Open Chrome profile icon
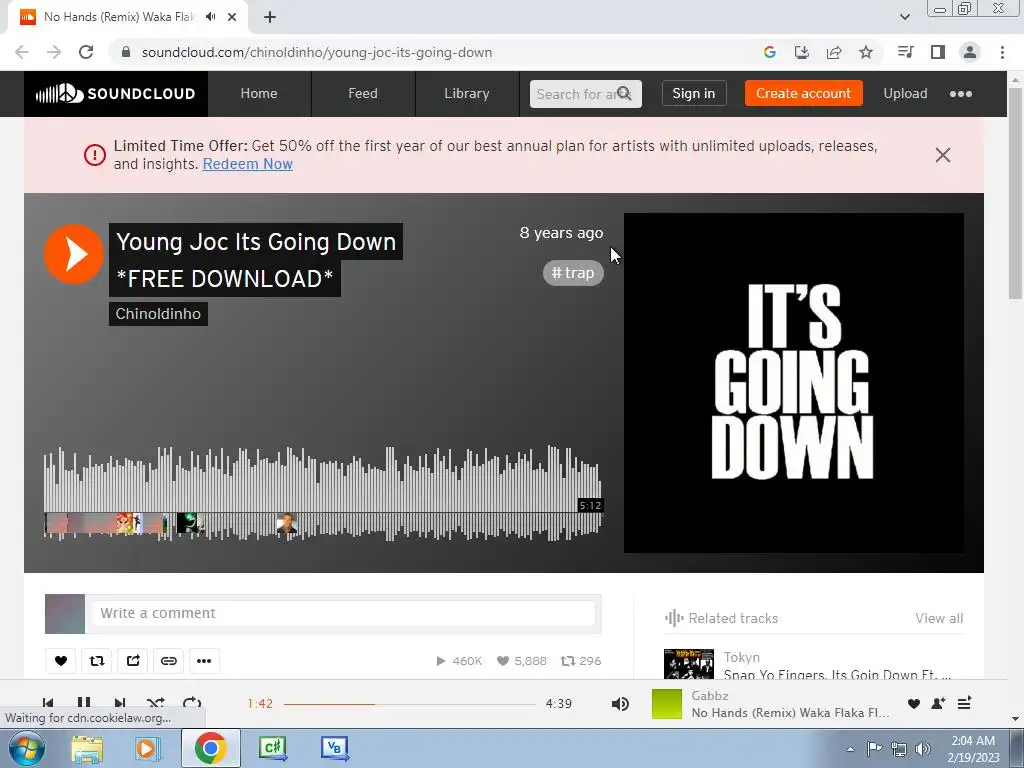Viewport: 1024px width, 768px height. pyautogui.click(x=970, y=52)
